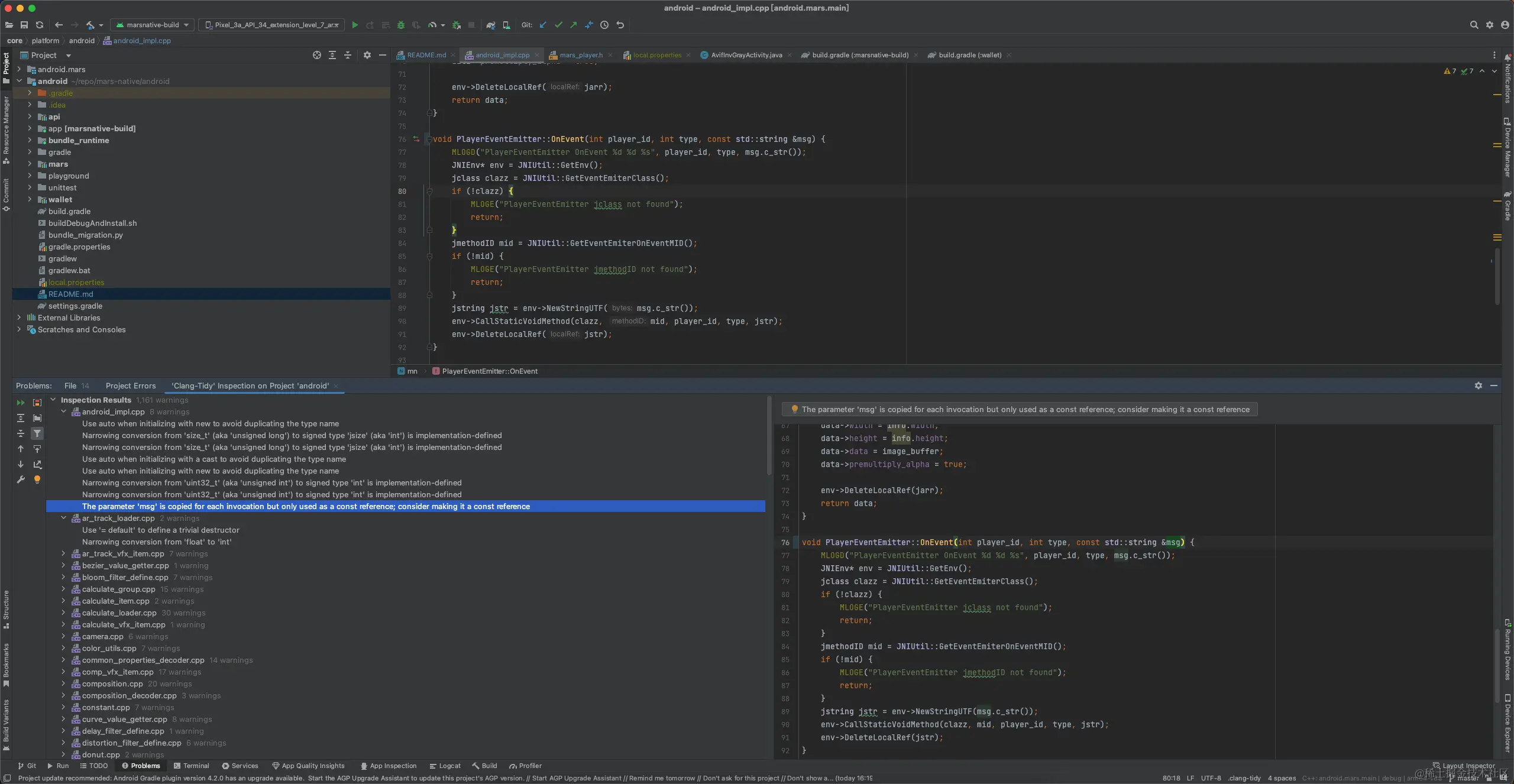Viewport: 1514px width, 784px height.
Task: Save all files with floppy disk icon
Action: pos(24,25)
